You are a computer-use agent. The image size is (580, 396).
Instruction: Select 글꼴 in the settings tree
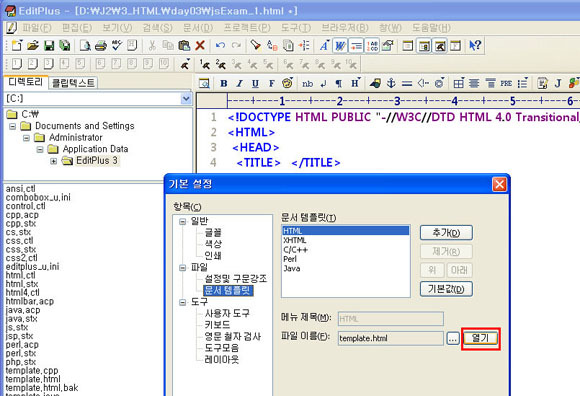[213, 233]
